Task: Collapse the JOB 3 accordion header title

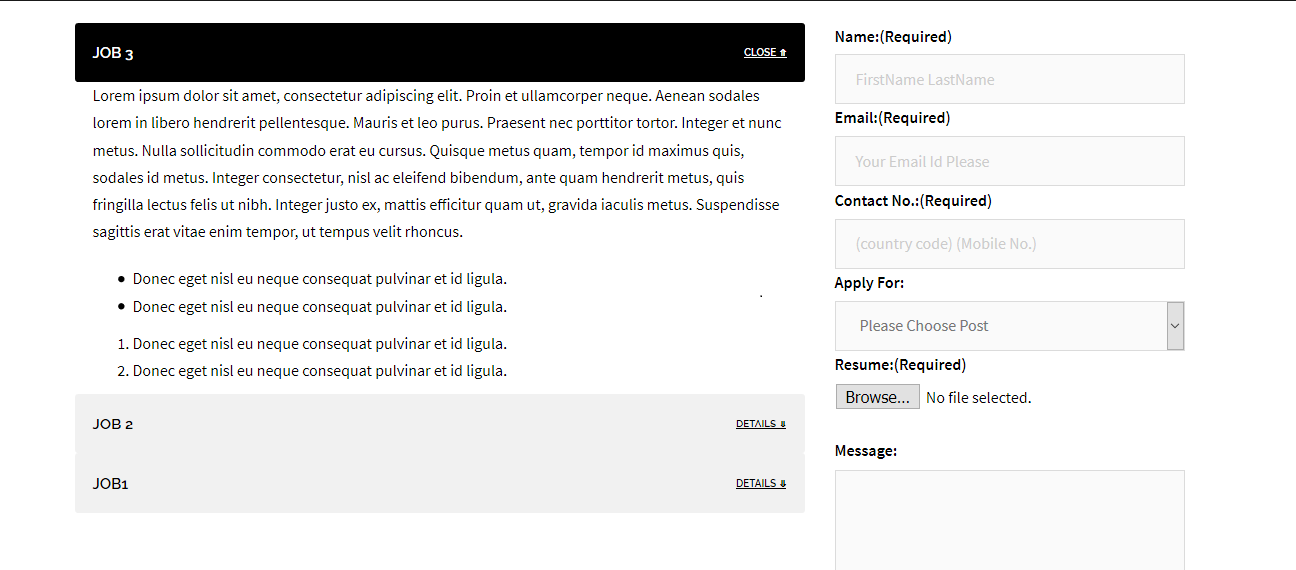Action: (x=113, y=53)
